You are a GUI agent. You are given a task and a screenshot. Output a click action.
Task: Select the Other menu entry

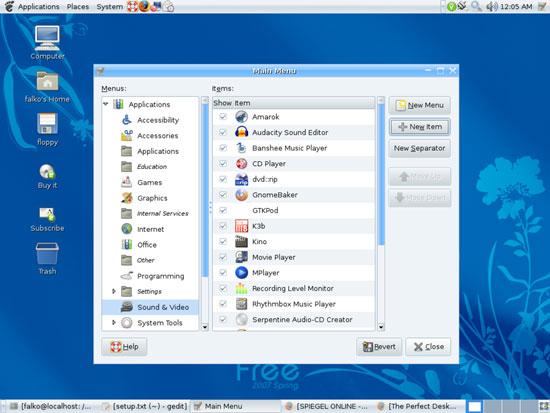click(x=146, y=260)
